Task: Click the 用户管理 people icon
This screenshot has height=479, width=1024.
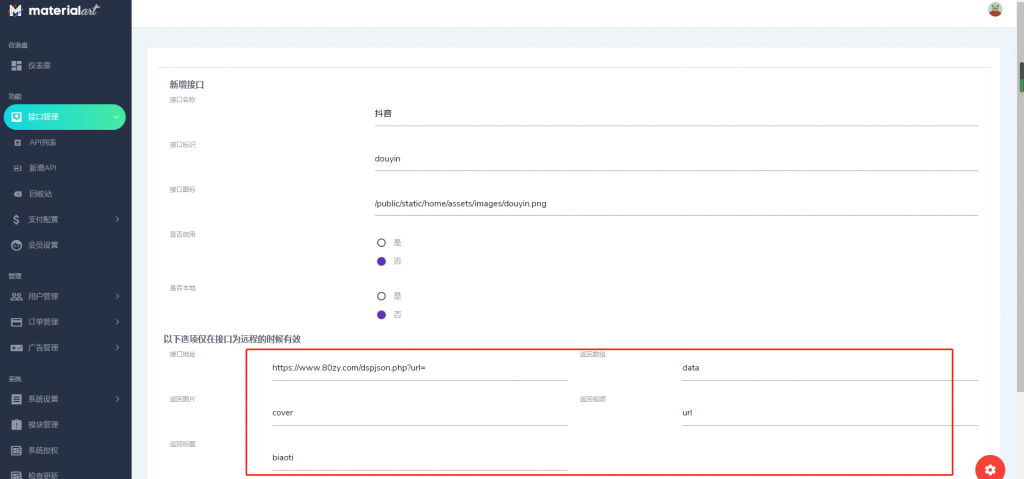Action: 17,297
